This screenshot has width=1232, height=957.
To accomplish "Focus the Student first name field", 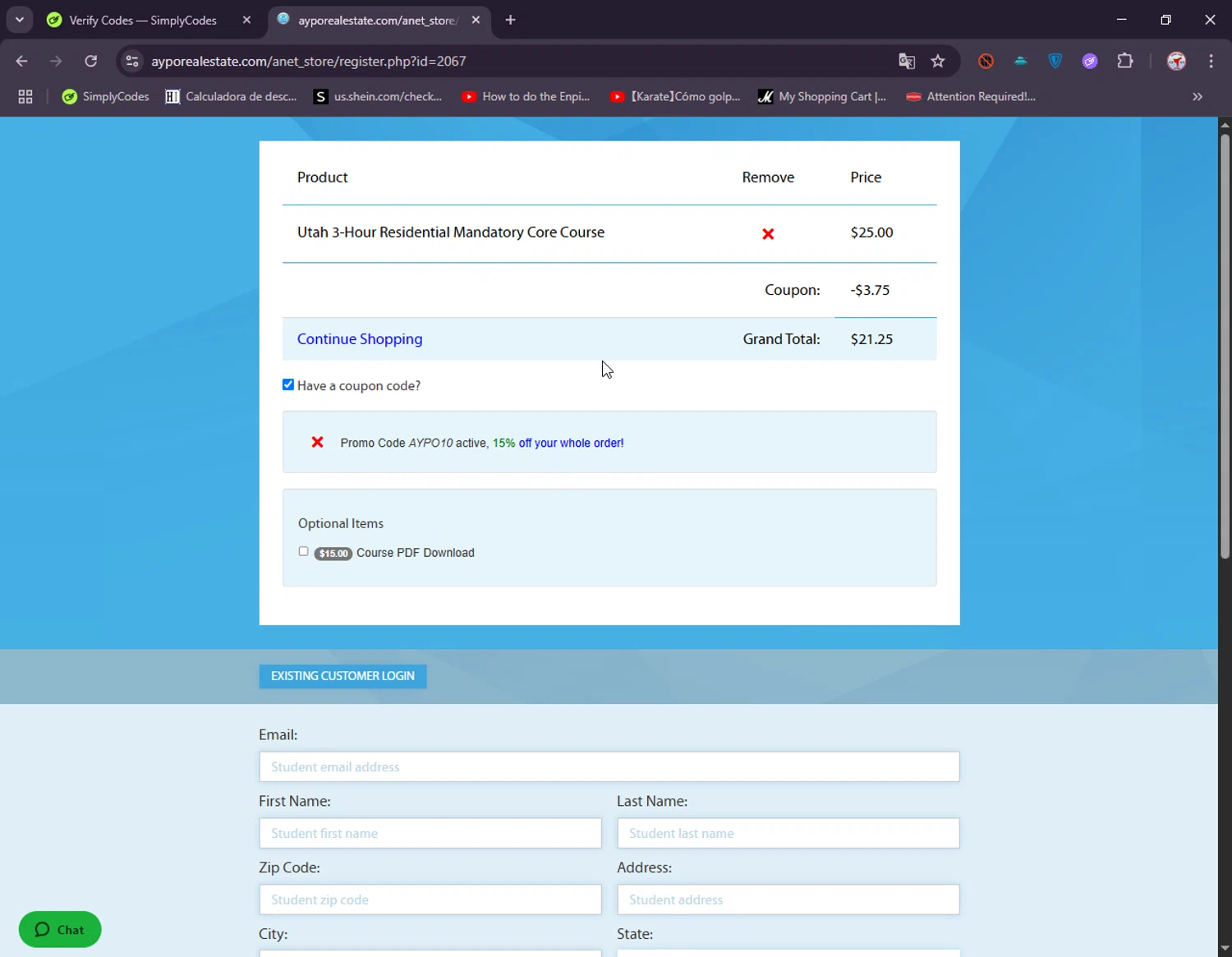I will pos(430,833).
